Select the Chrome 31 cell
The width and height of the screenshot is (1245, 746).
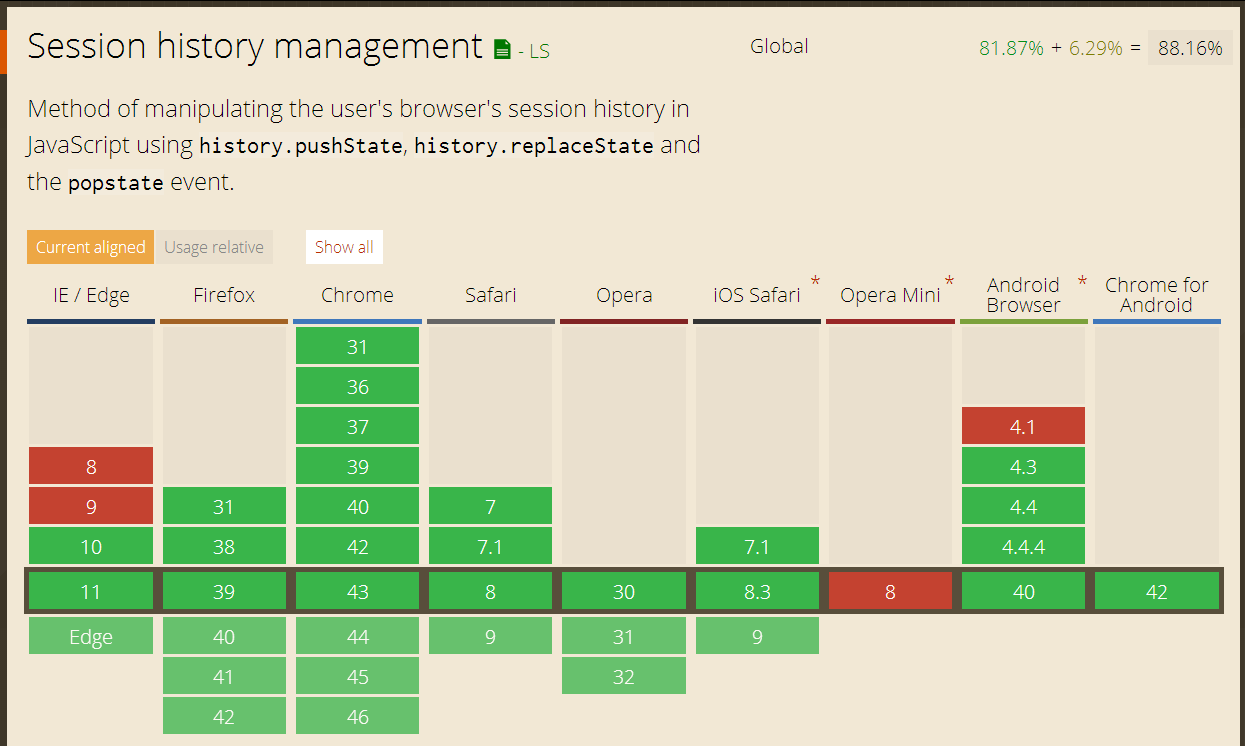pos(357,346)
